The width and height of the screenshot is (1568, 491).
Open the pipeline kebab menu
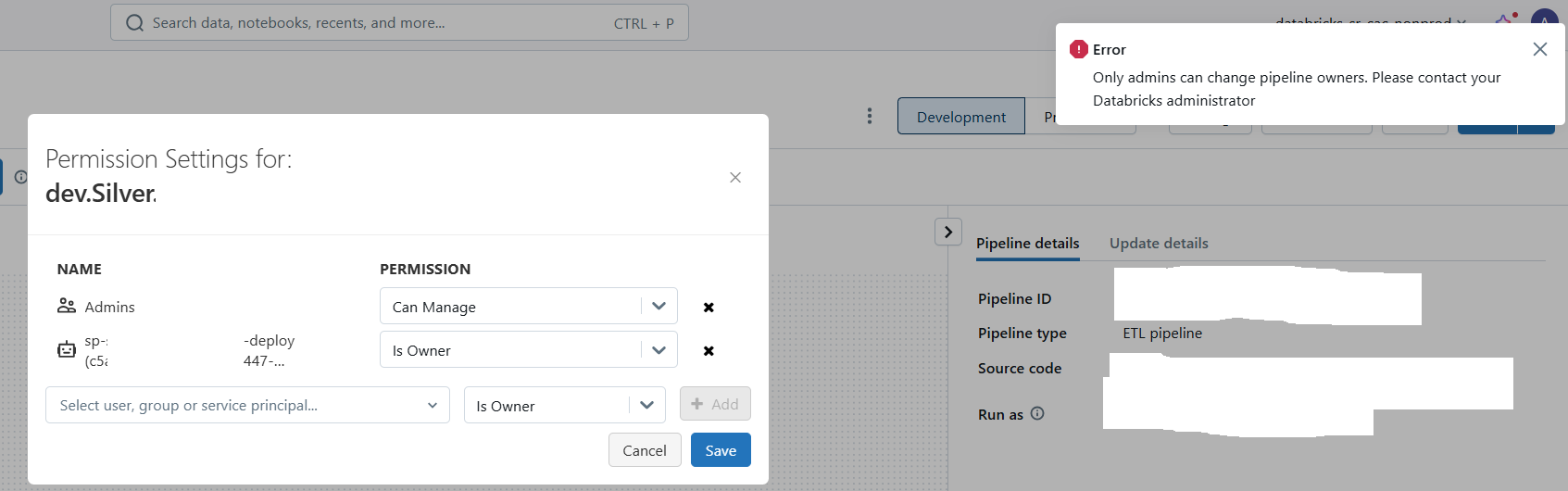tap(869, 116)
